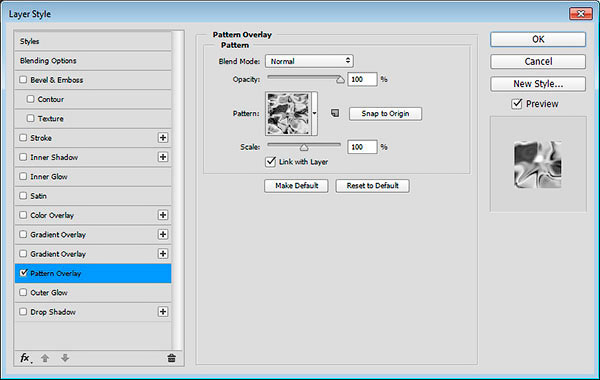The height and width of the screenshot is (380, 600).
Task: Enable Stroke checkbox
Action: (x=23, y=137)
